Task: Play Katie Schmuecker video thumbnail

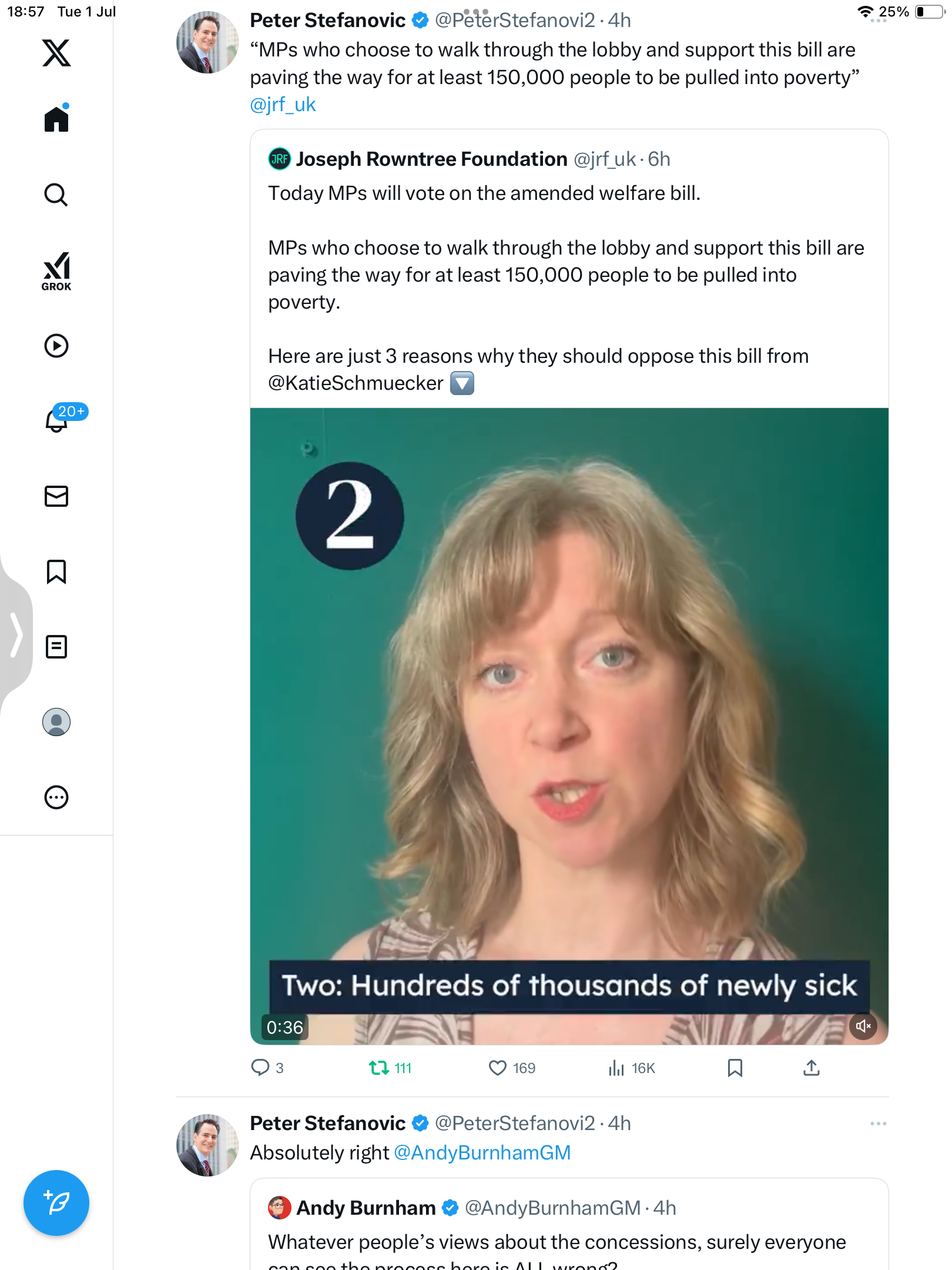Action: click(x=569, y=726)
